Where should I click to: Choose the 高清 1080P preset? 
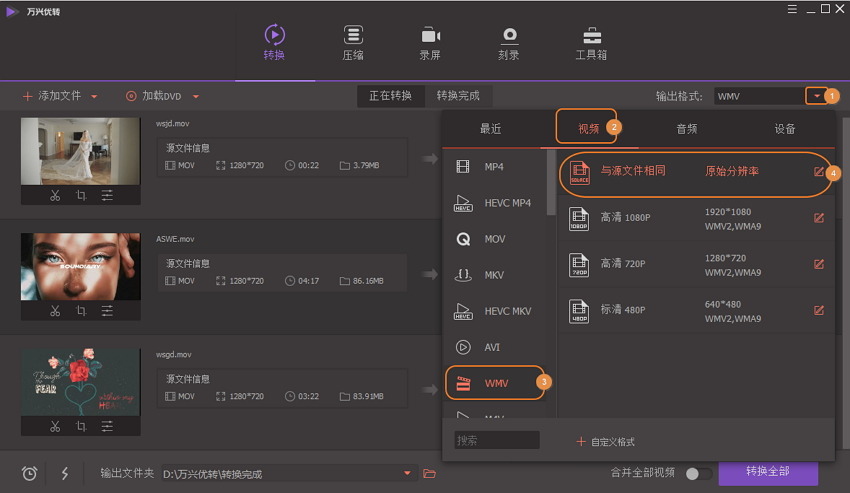[x=696, y=219]
